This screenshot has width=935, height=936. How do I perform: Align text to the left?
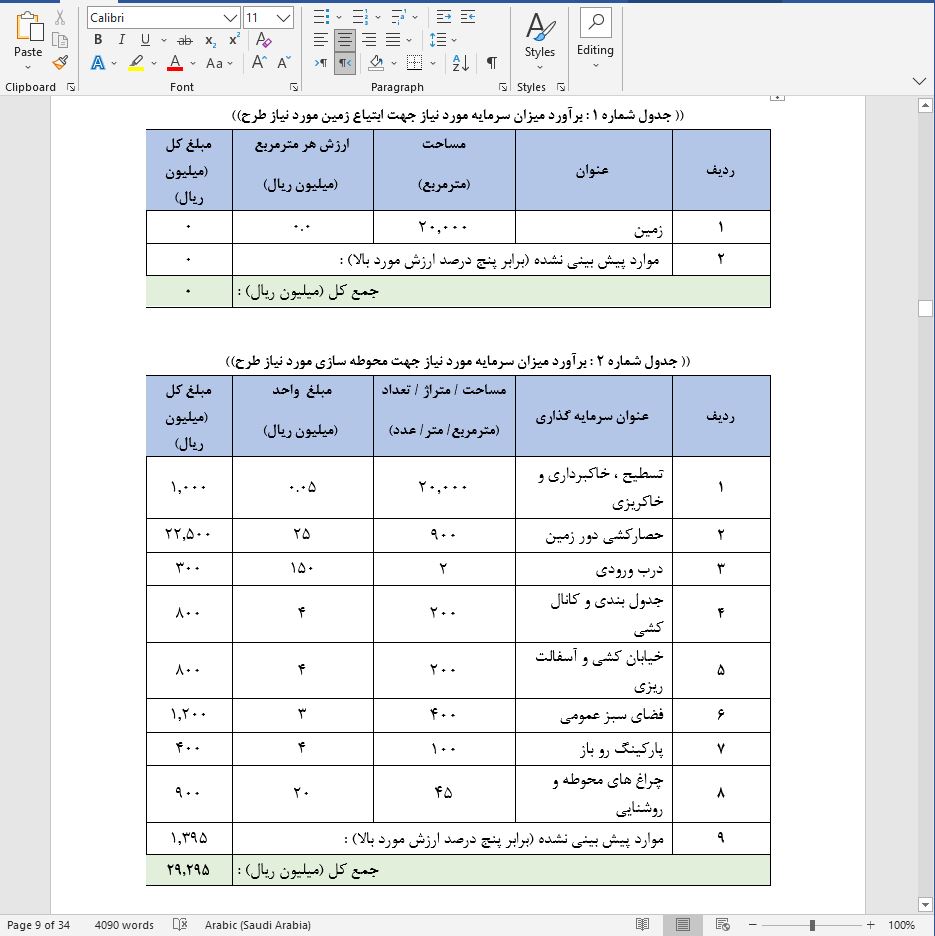[x=321, y=40]
